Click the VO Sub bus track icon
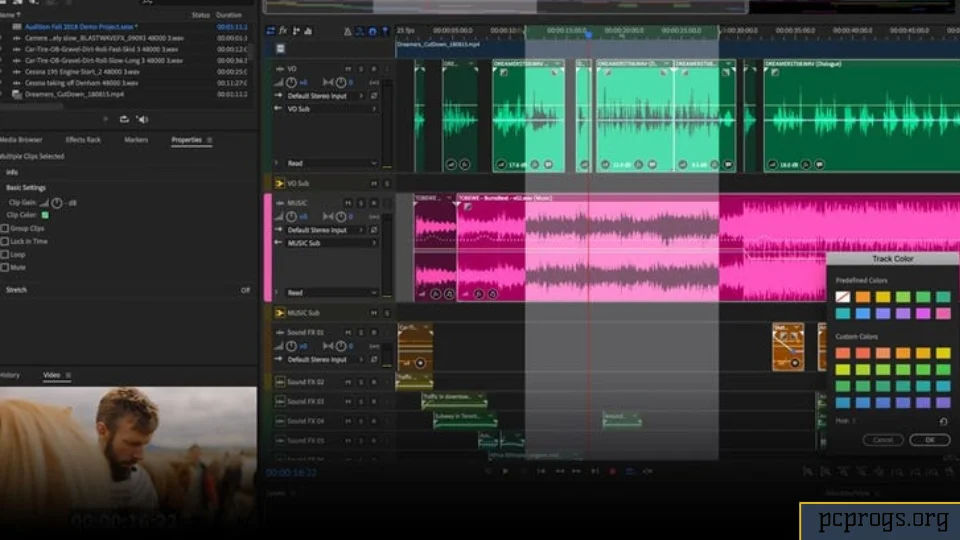Viewport: 960px width, 540px height. click(280, 184)
